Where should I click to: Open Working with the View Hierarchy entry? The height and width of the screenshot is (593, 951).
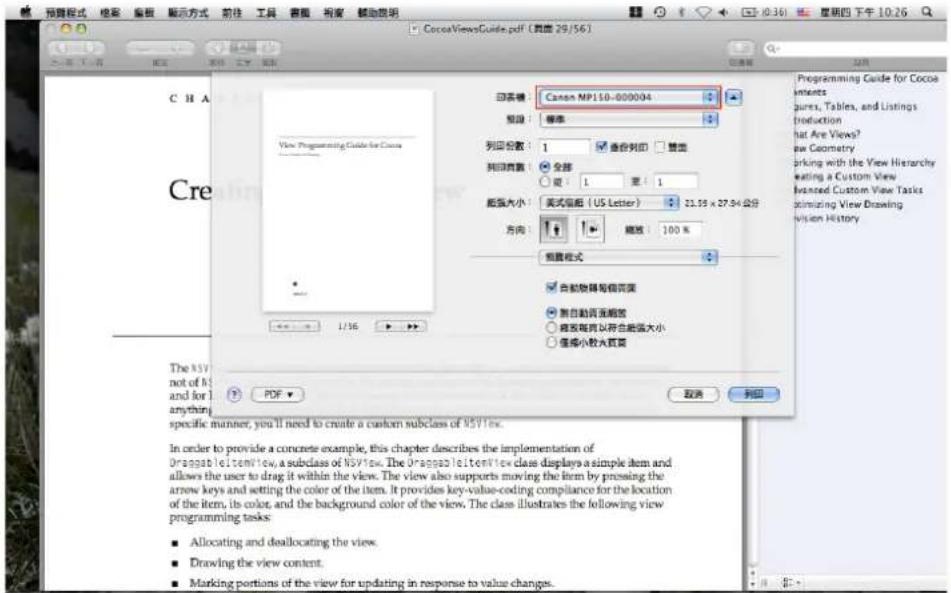click(x=865, y=162)
